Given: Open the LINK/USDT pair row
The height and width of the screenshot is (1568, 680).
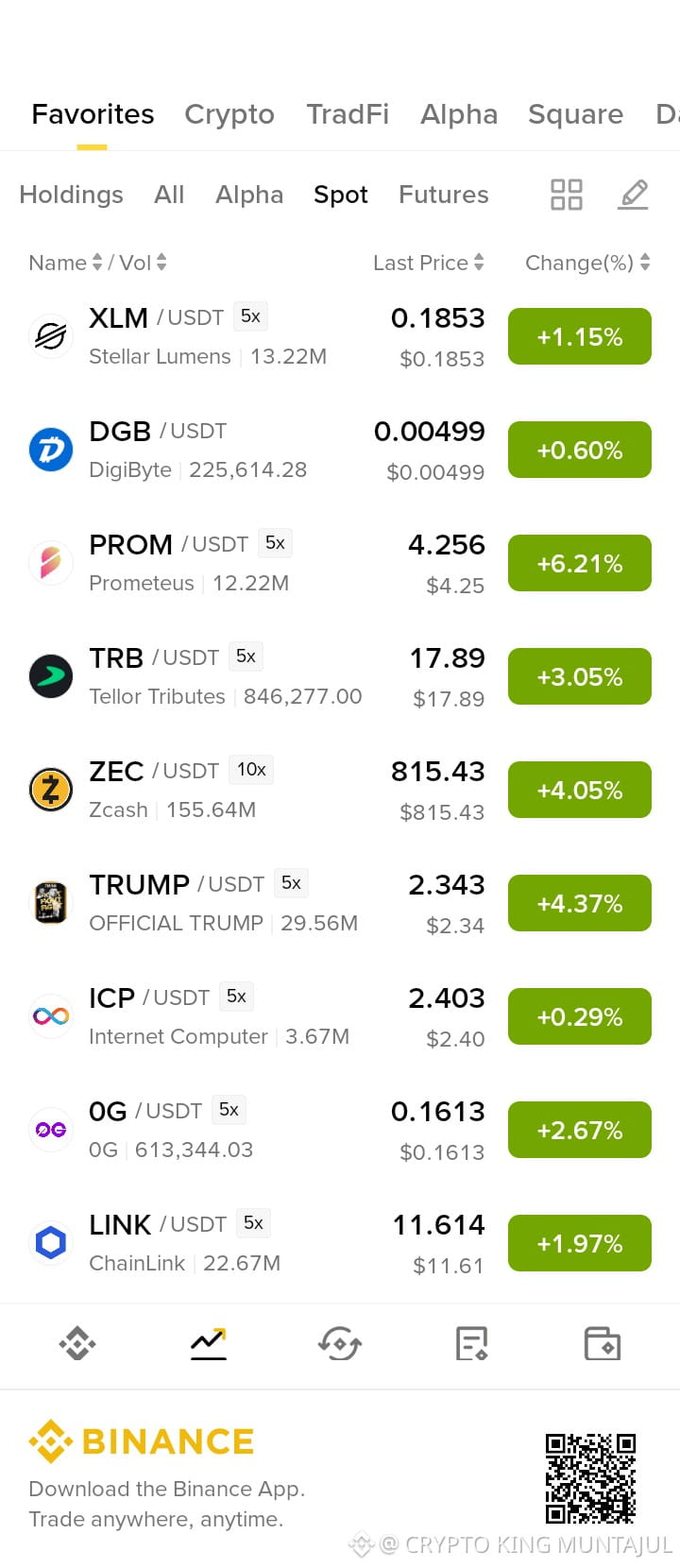Looking at the screenshot, I should [340, 1243].
